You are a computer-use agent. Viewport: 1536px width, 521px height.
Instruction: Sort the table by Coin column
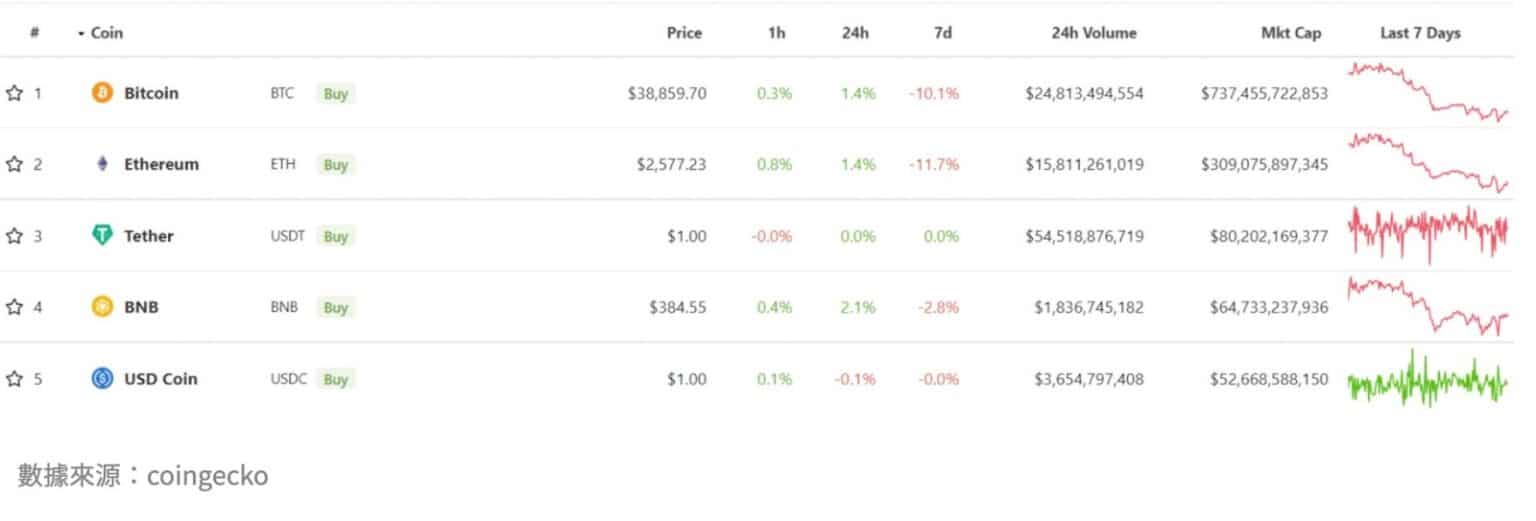tap(106, 33)
